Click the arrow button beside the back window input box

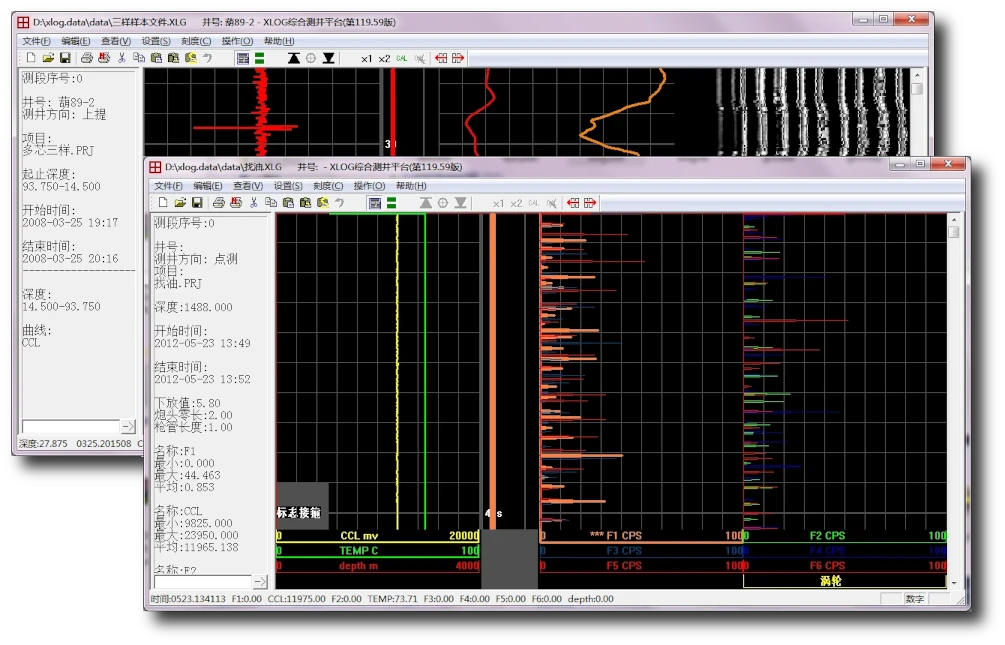pos(127,427)
